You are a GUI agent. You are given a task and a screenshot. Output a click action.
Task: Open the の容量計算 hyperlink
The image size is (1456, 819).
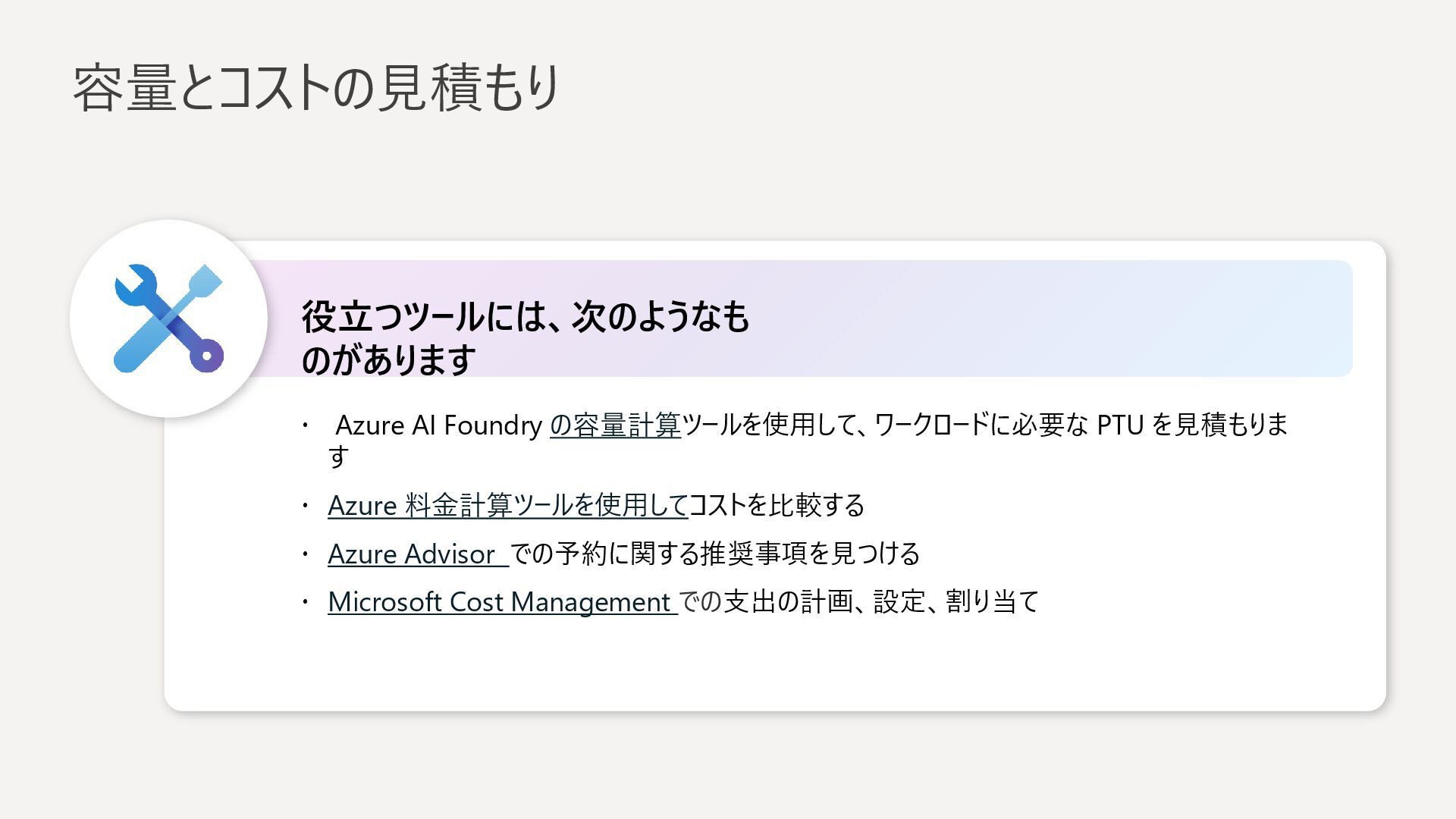(615, 425)
